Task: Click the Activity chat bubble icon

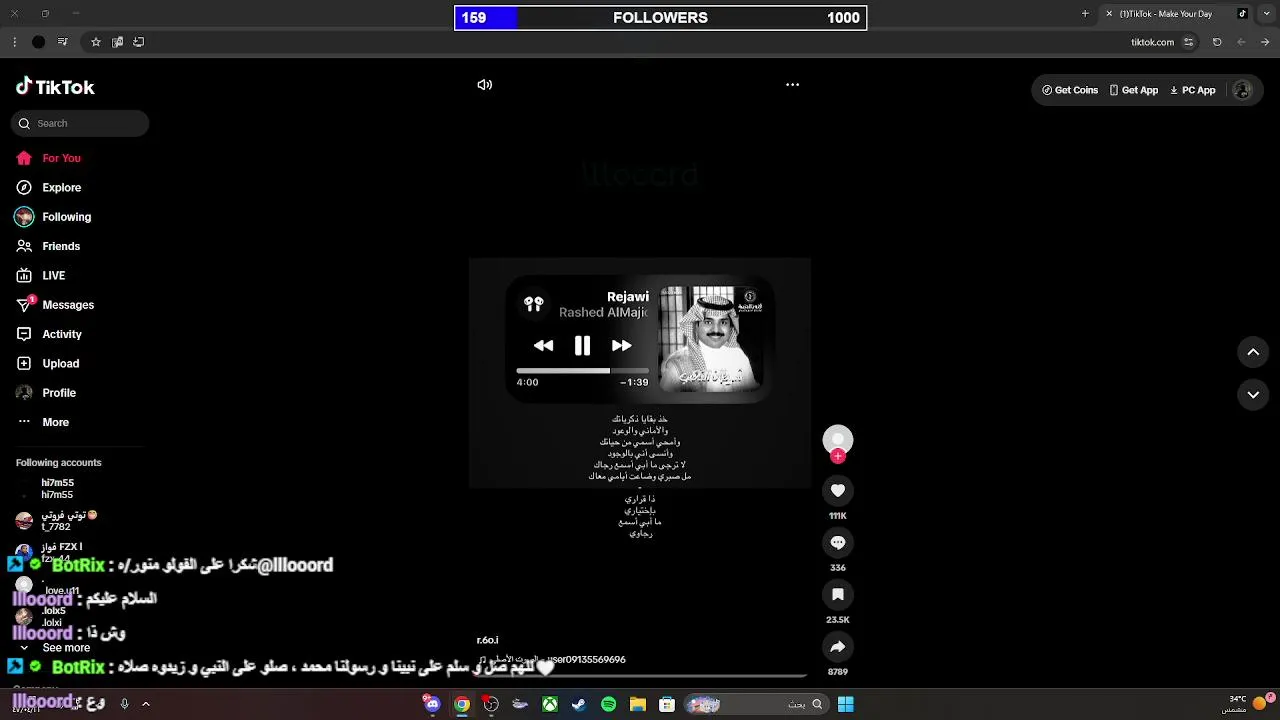Action: (24, 334)
